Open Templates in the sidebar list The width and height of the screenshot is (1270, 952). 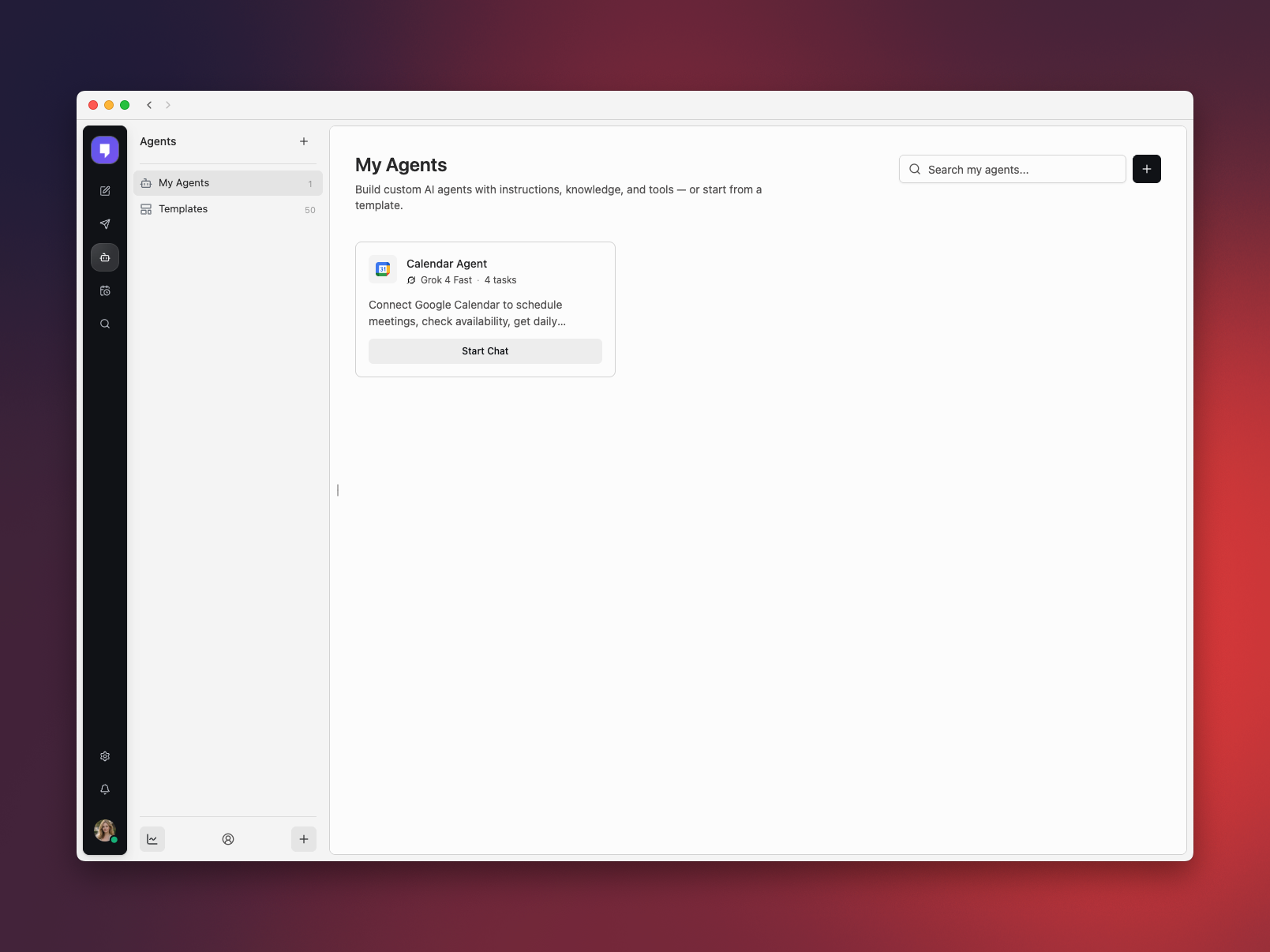click(228, 209)
